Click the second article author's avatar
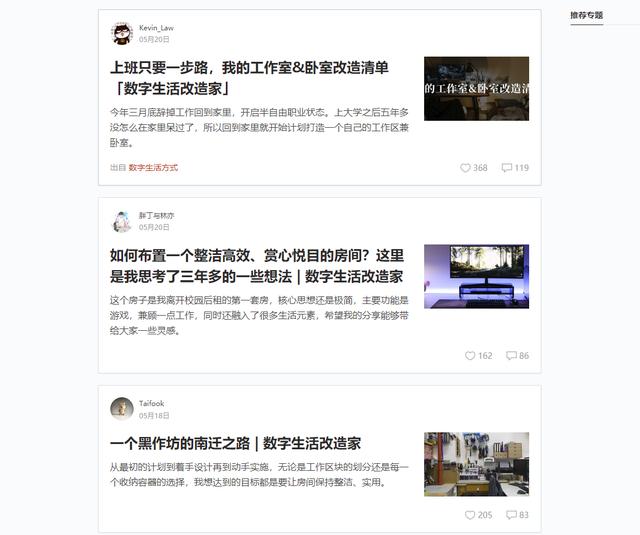 [x=122, y=221]
